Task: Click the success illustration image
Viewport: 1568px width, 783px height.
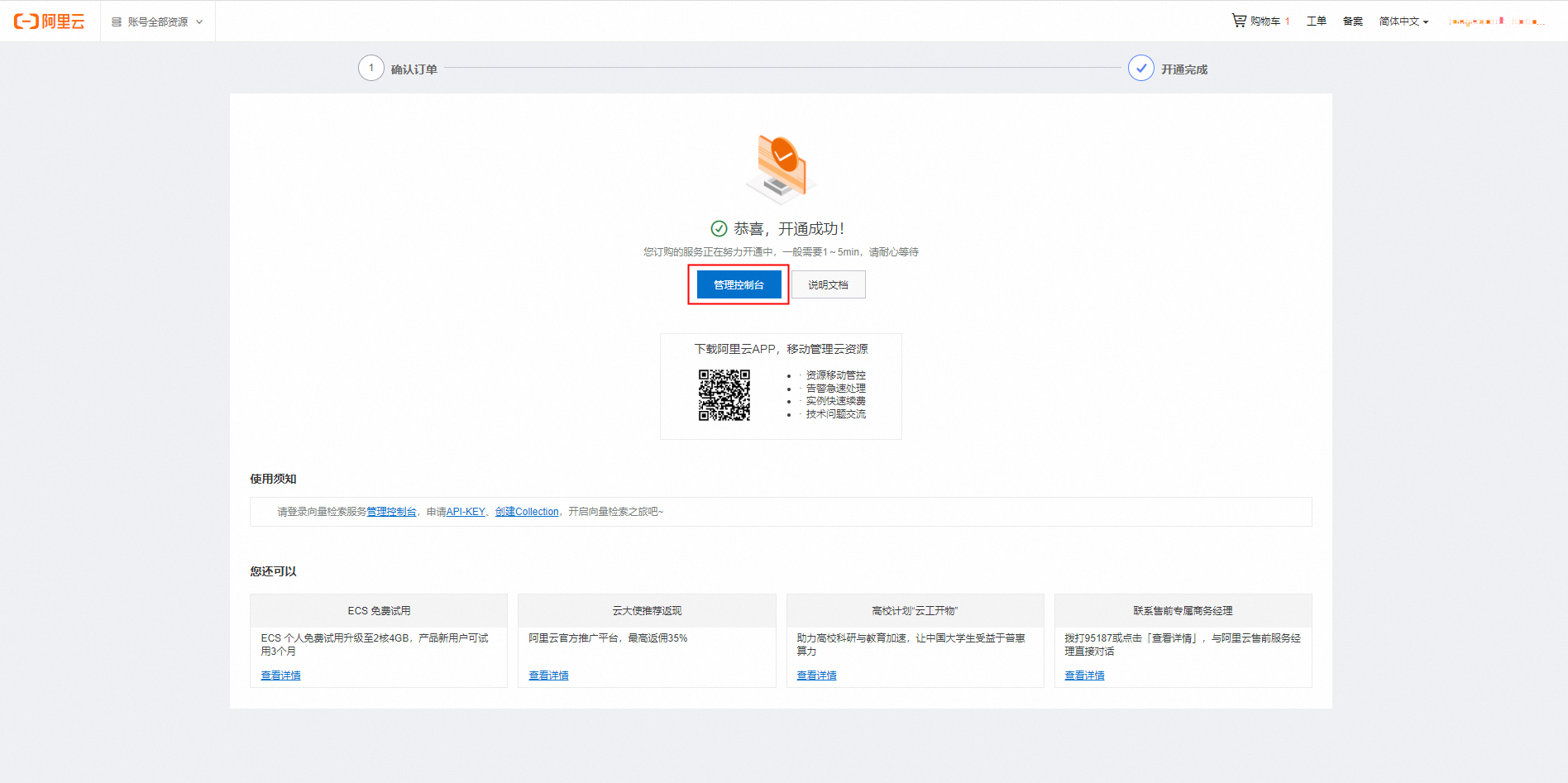Action: [x=781, y=170]
